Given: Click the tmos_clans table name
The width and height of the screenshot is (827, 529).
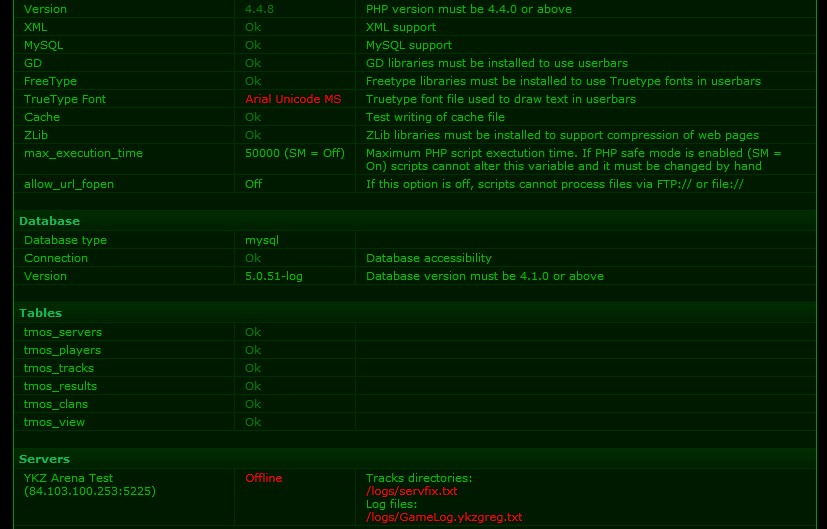Looking at the screenshot, I should 56,404.
